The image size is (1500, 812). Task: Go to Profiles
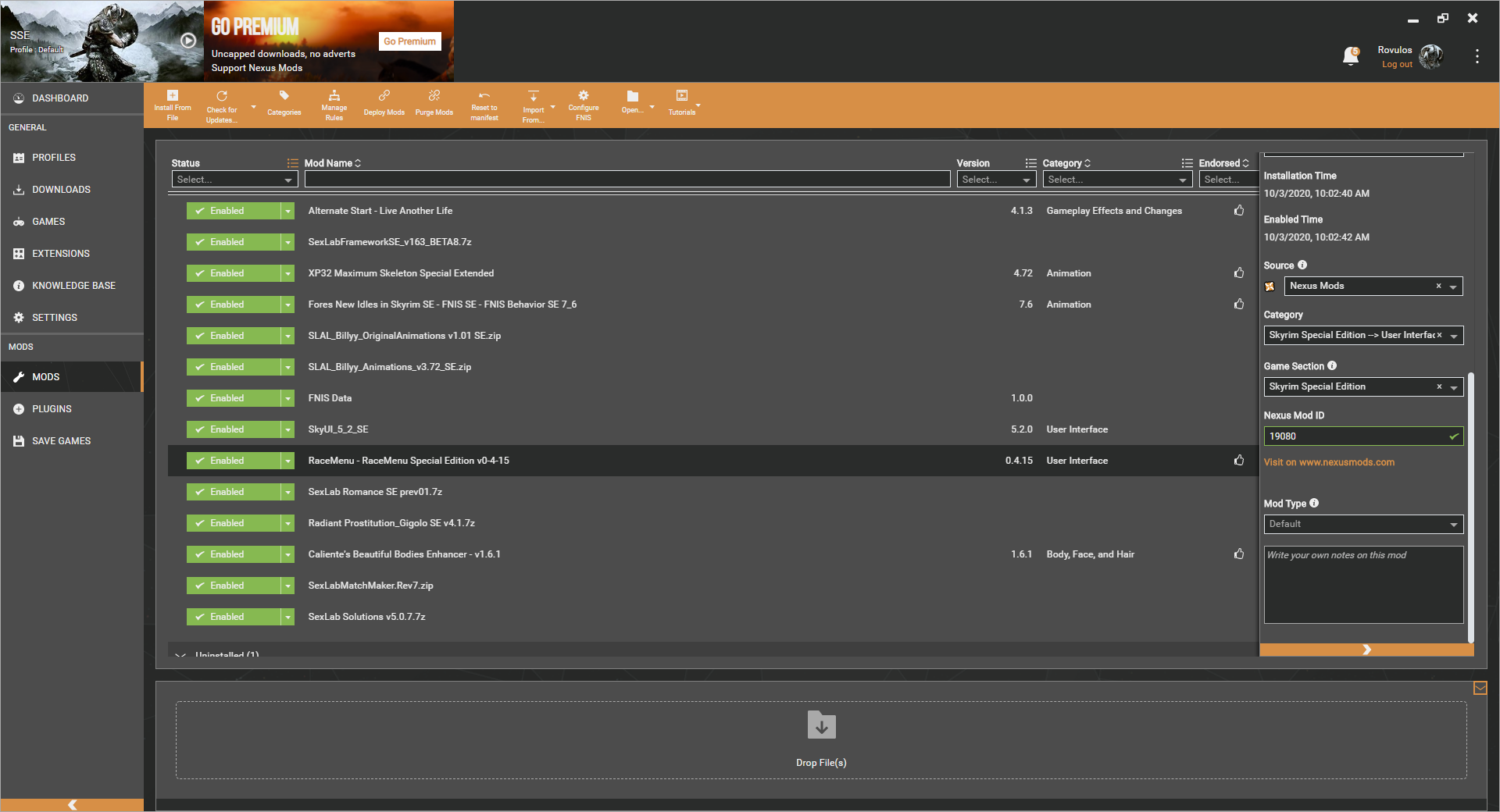click(72, 158)
